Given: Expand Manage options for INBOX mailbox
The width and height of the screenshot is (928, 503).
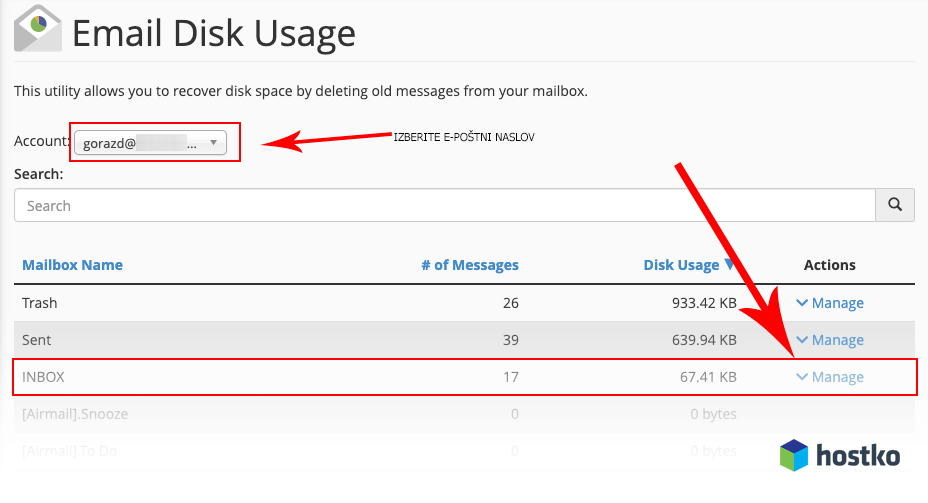Looking at the screenshot, I should click(x=830, y=377).
